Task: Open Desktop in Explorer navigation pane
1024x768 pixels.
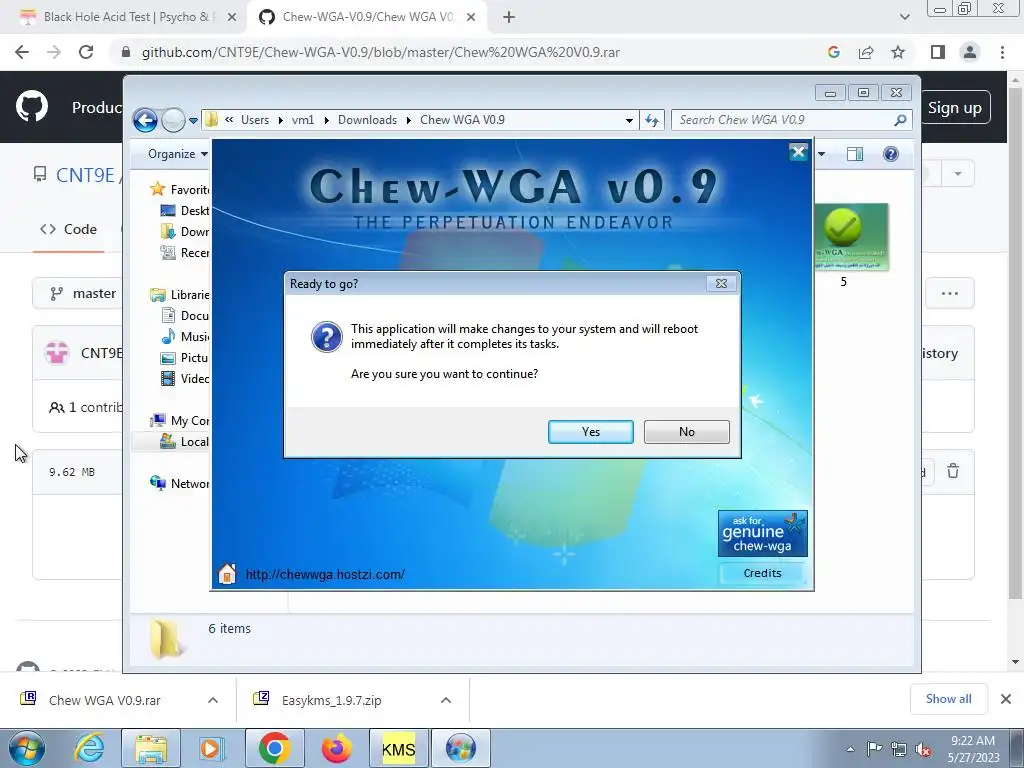Action: click(x=185, y=210)
